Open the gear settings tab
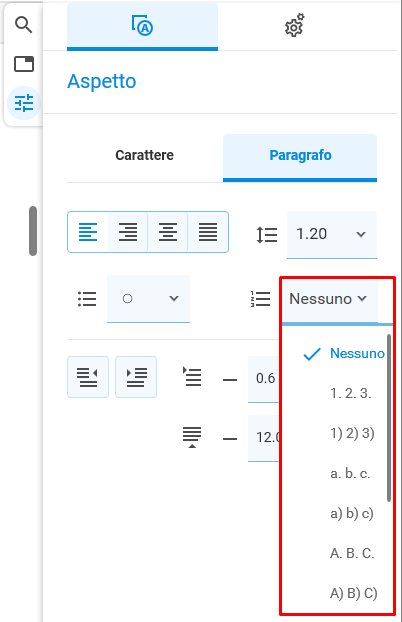This screenshot has width=402, height=622. pos(294,26)
